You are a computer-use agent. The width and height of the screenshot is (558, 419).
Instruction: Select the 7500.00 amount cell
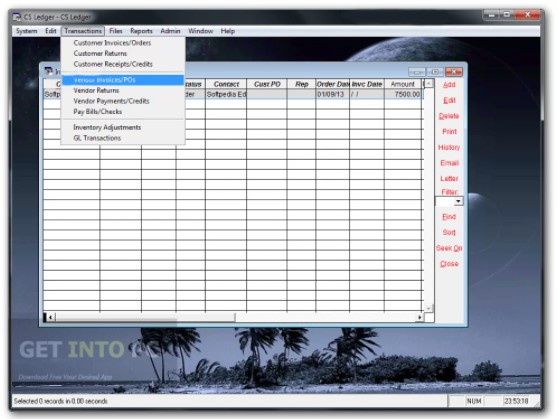click(x=403, y=94)
